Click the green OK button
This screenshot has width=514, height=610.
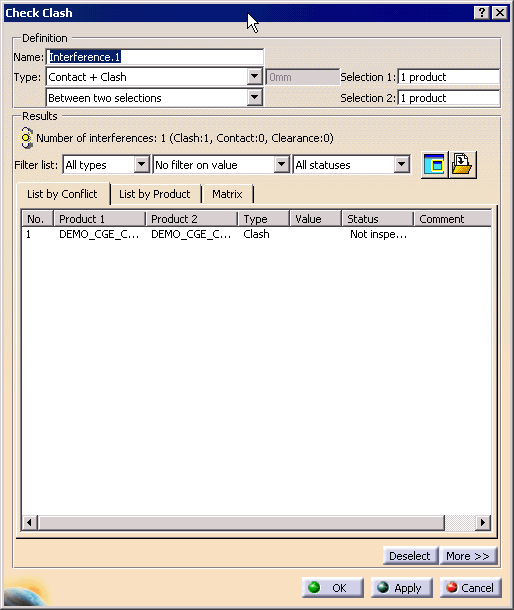point(333,587)
